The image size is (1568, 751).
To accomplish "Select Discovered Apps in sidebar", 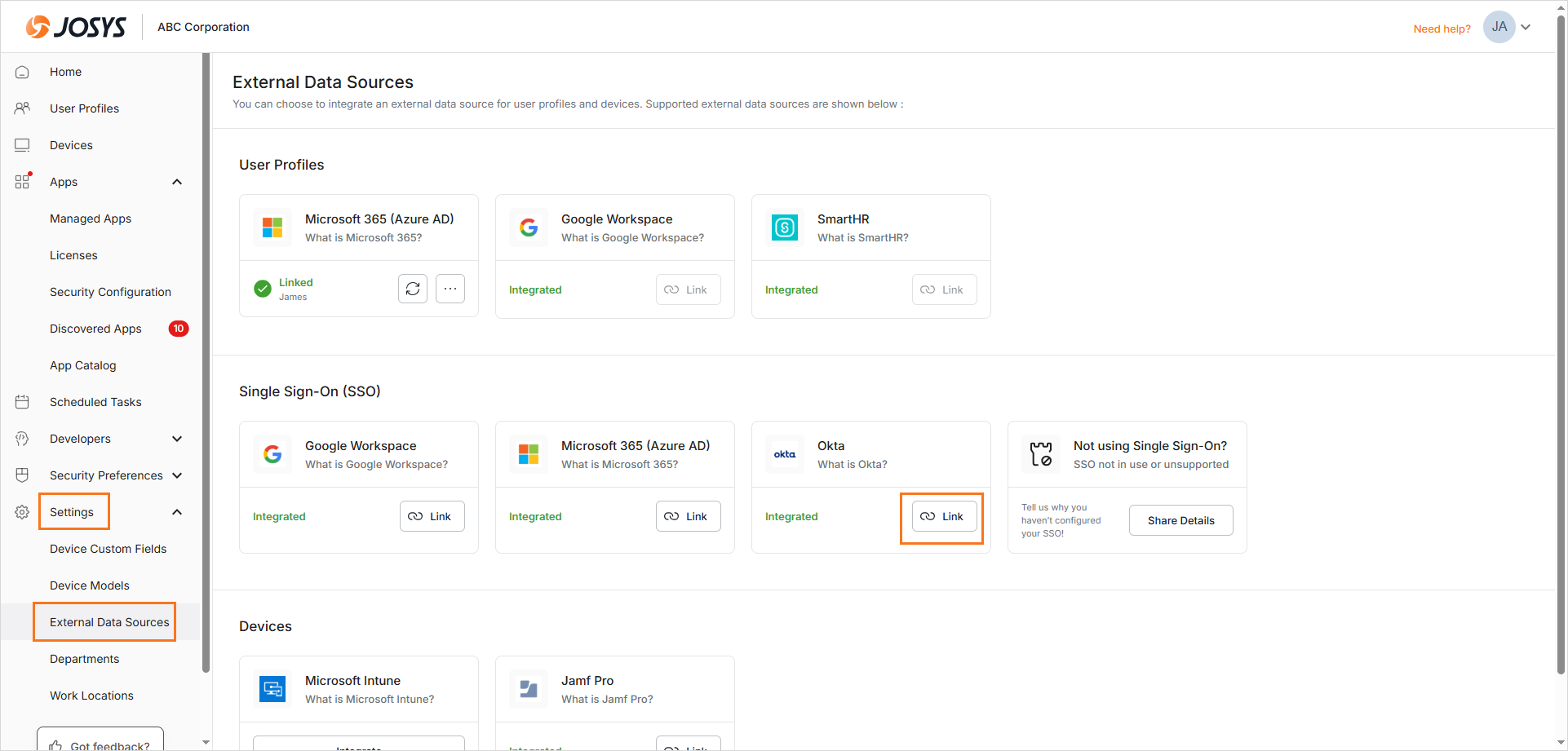I will (x=95, y=329).
